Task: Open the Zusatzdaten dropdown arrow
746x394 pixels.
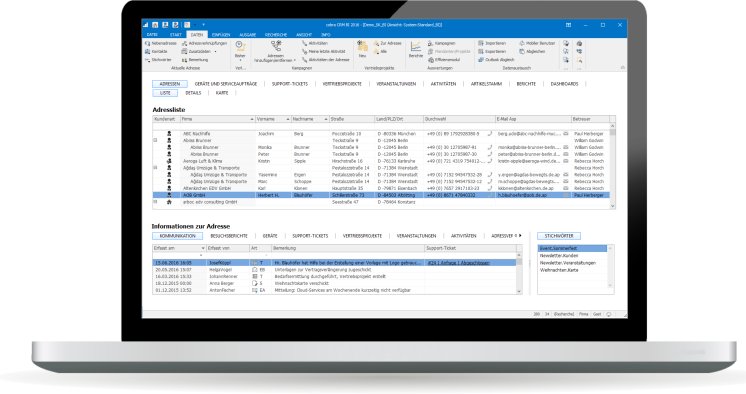Action: click(x=215, y=52)
